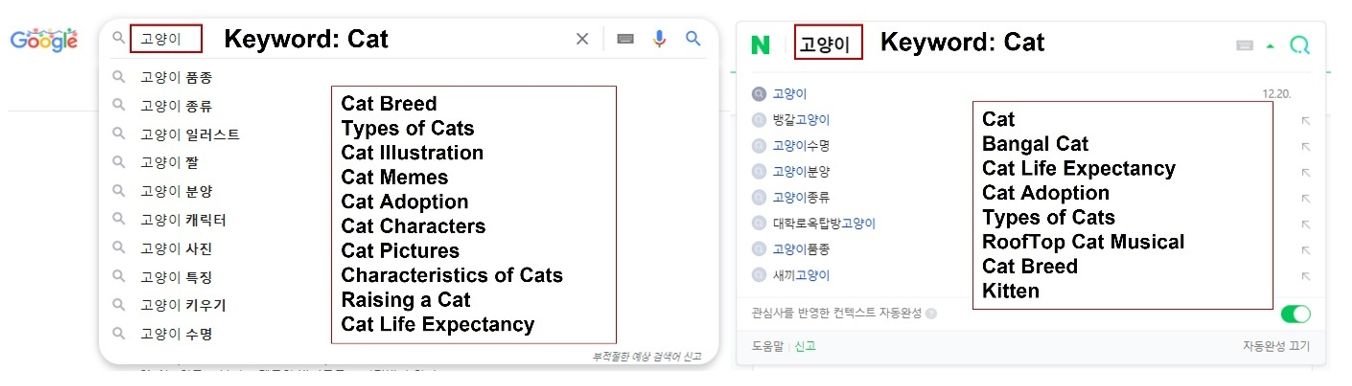Click Naver's green search magnifier icon
Screen dimensions: 1352x386
coord(1300,45)
